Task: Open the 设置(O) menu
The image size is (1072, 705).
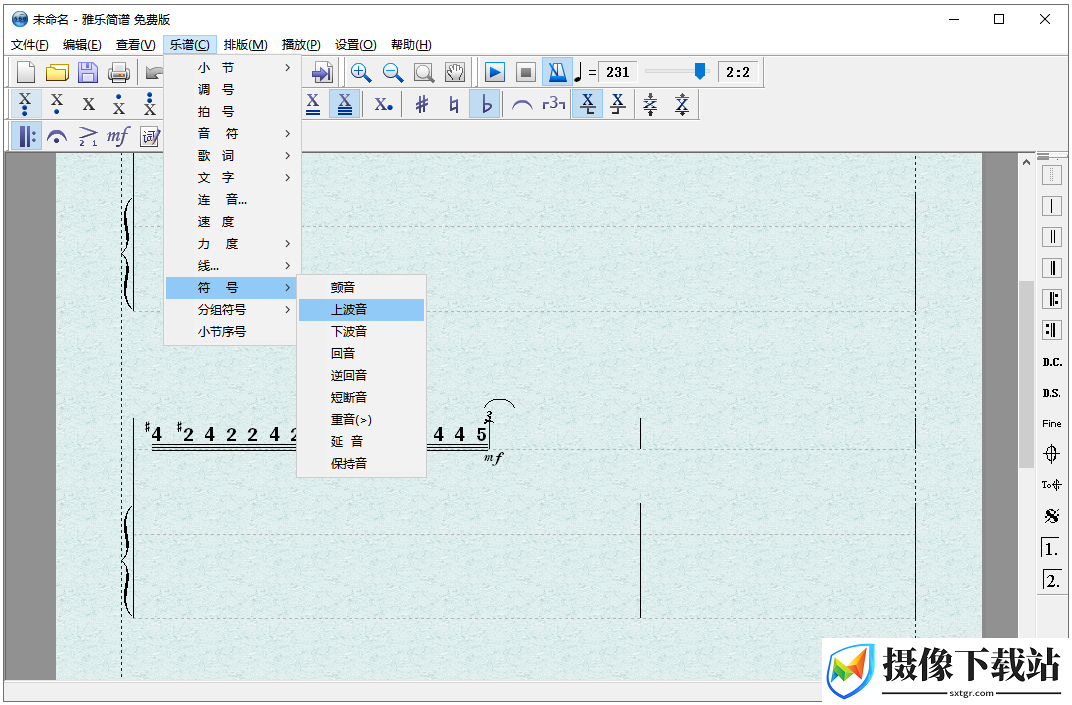Action: 356,44
